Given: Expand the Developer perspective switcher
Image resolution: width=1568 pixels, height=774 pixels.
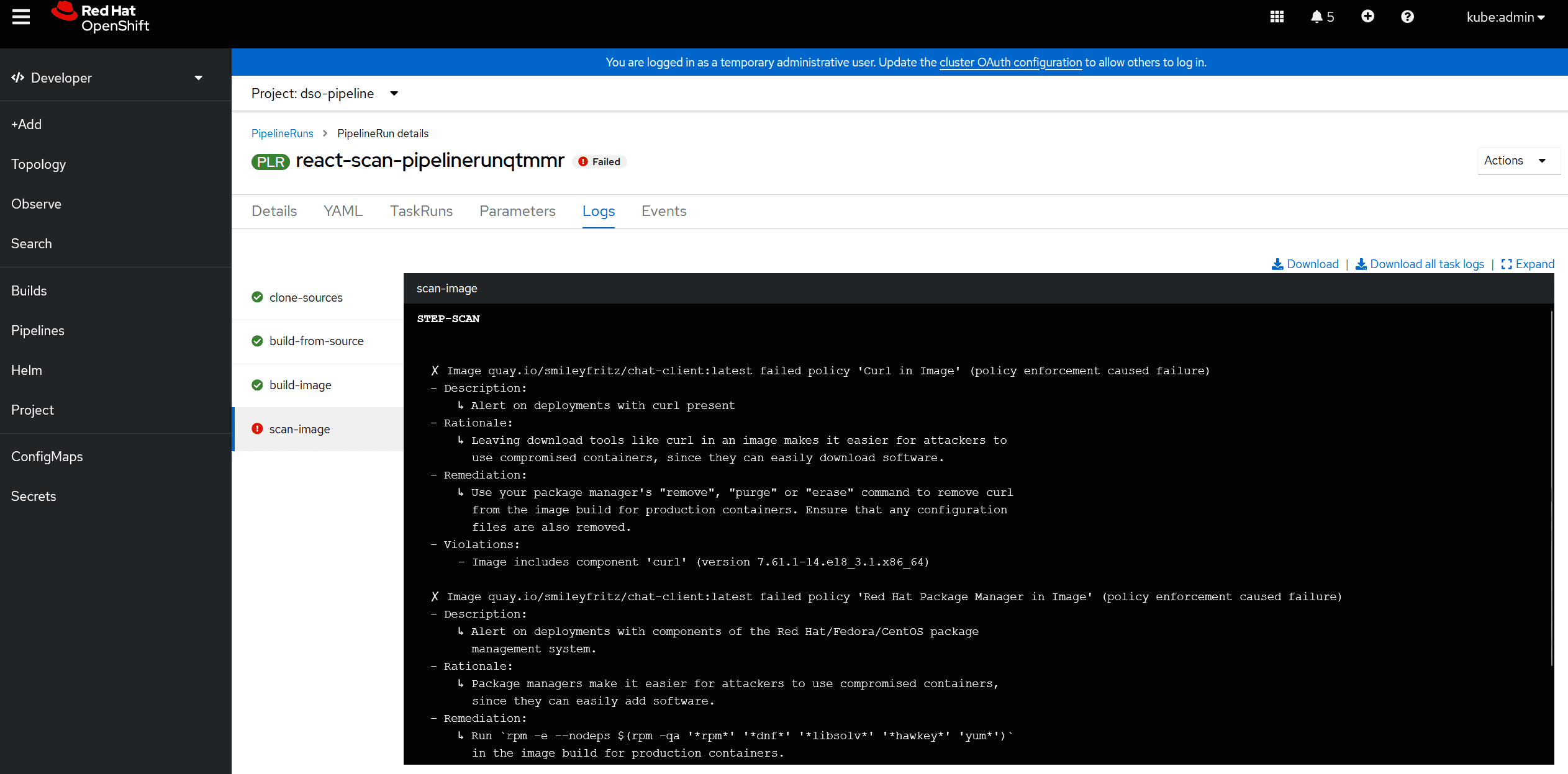Looking at the screenshot, I should coord(107,78).
